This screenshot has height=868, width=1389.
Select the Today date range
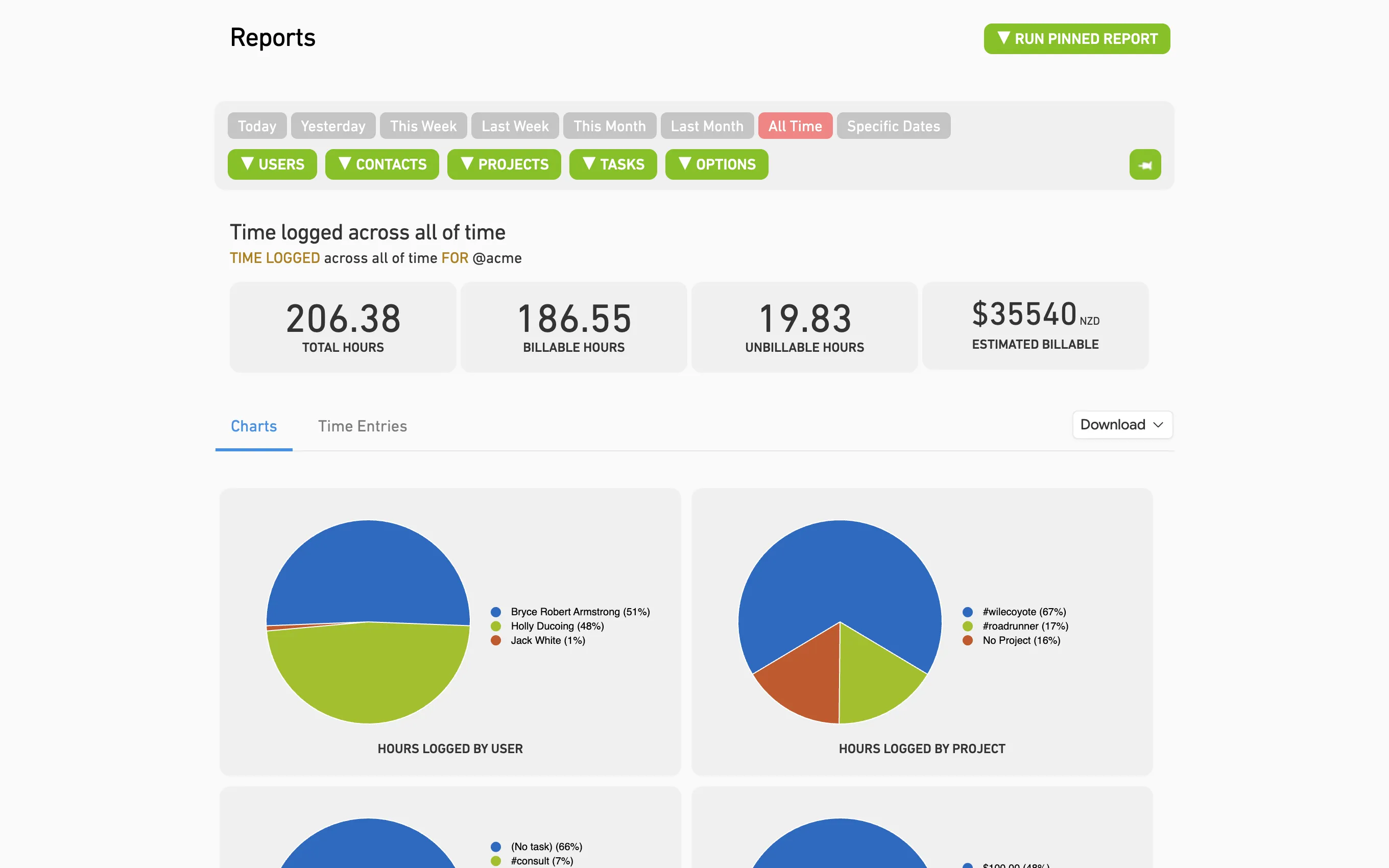click(256, 126)
